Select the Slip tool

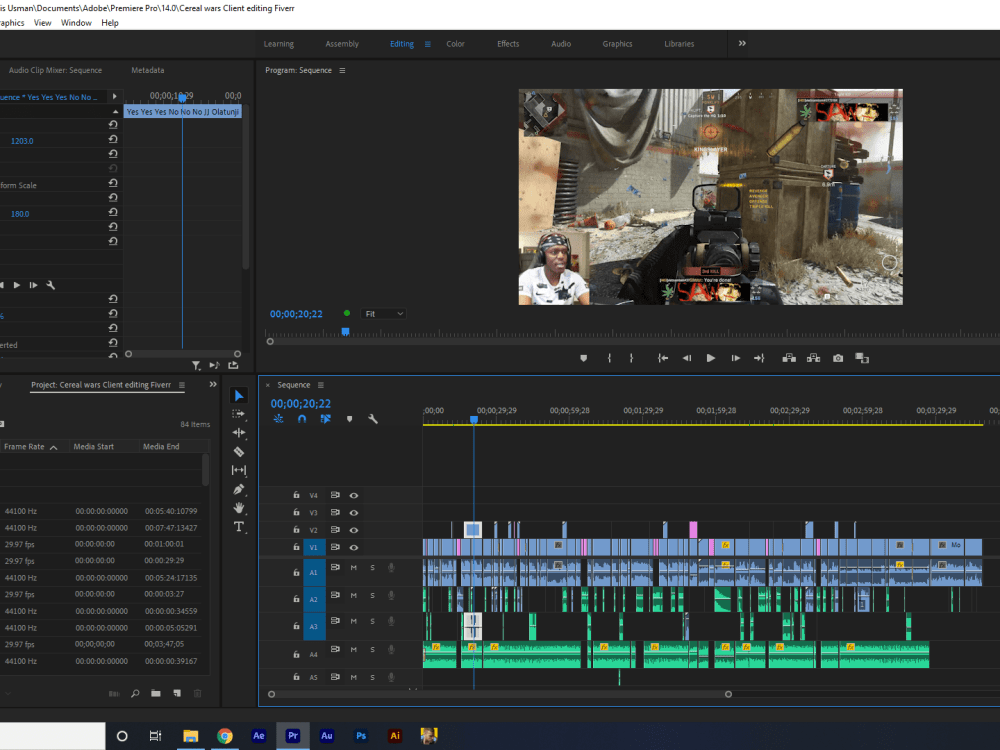[239, 470]
